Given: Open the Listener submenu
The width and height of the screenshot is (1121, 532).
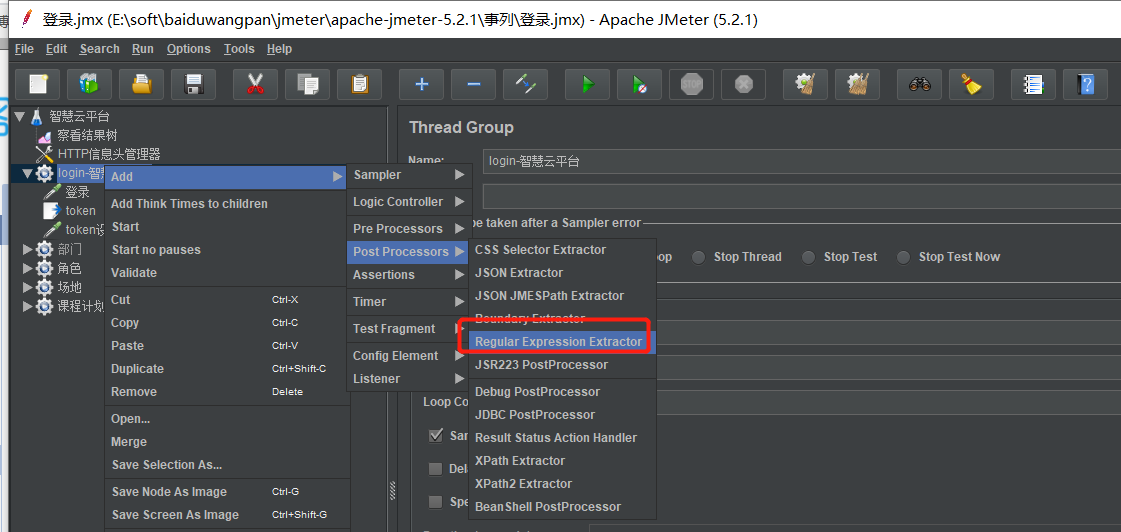Looking at the screenshot, I should pyautogui.click(x=410, y=378).
